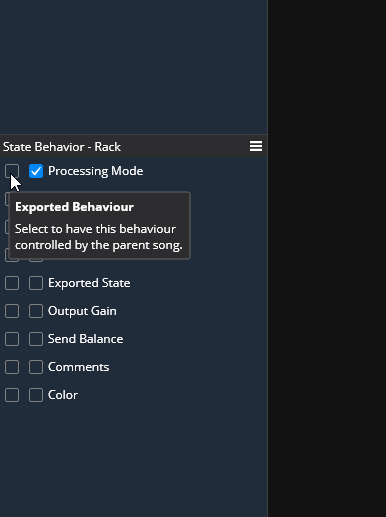Check the box directly beside Exported State label
Screen dimensions: 386x517
click(x=36, y=283)
